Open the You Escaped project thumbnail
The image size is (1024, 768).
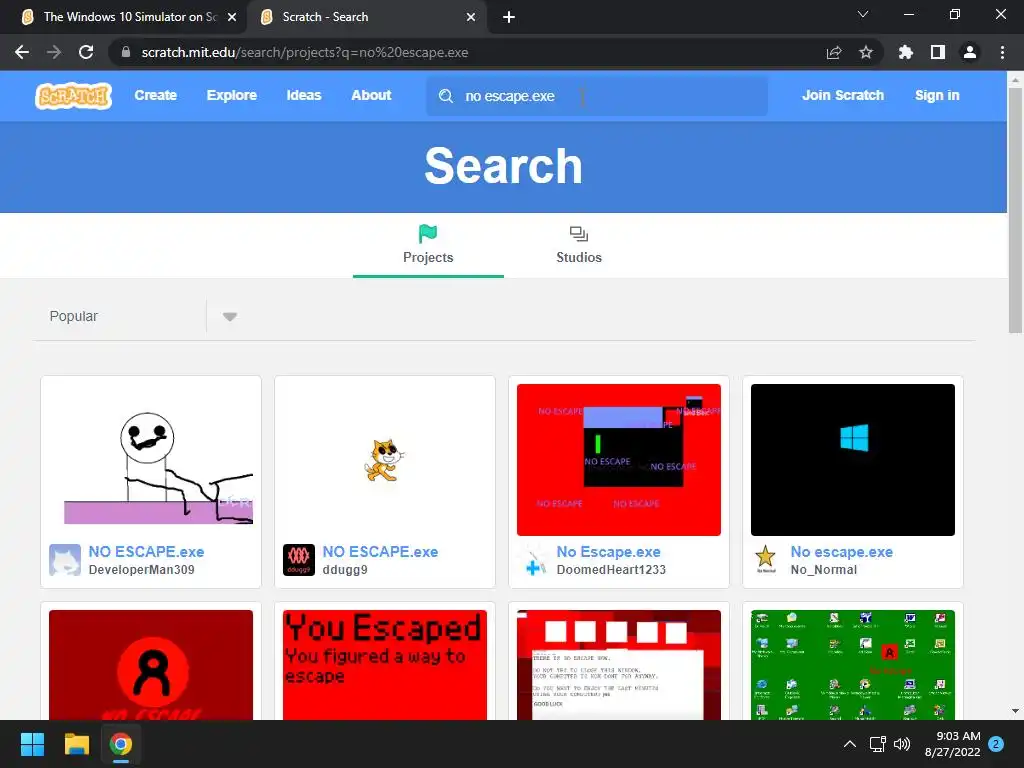pos(385,665)
